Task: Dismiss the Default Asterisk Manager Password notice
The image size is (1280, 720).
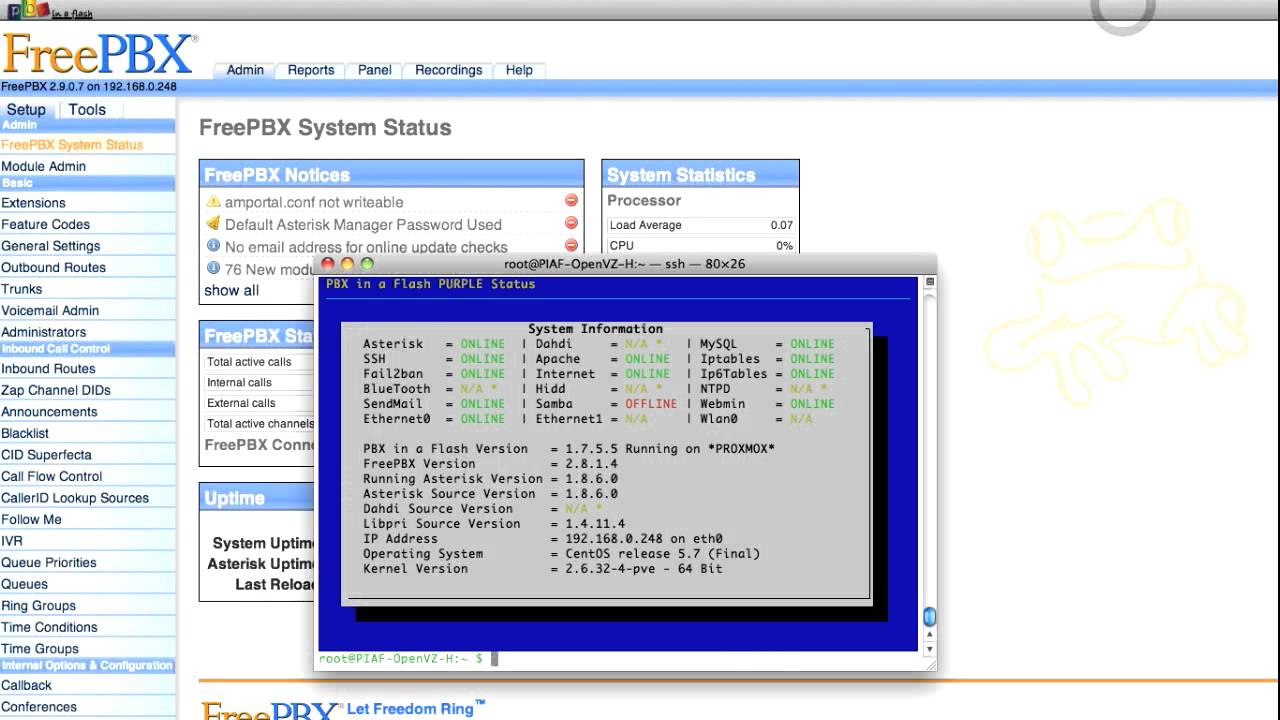Action: click(571, 223)
